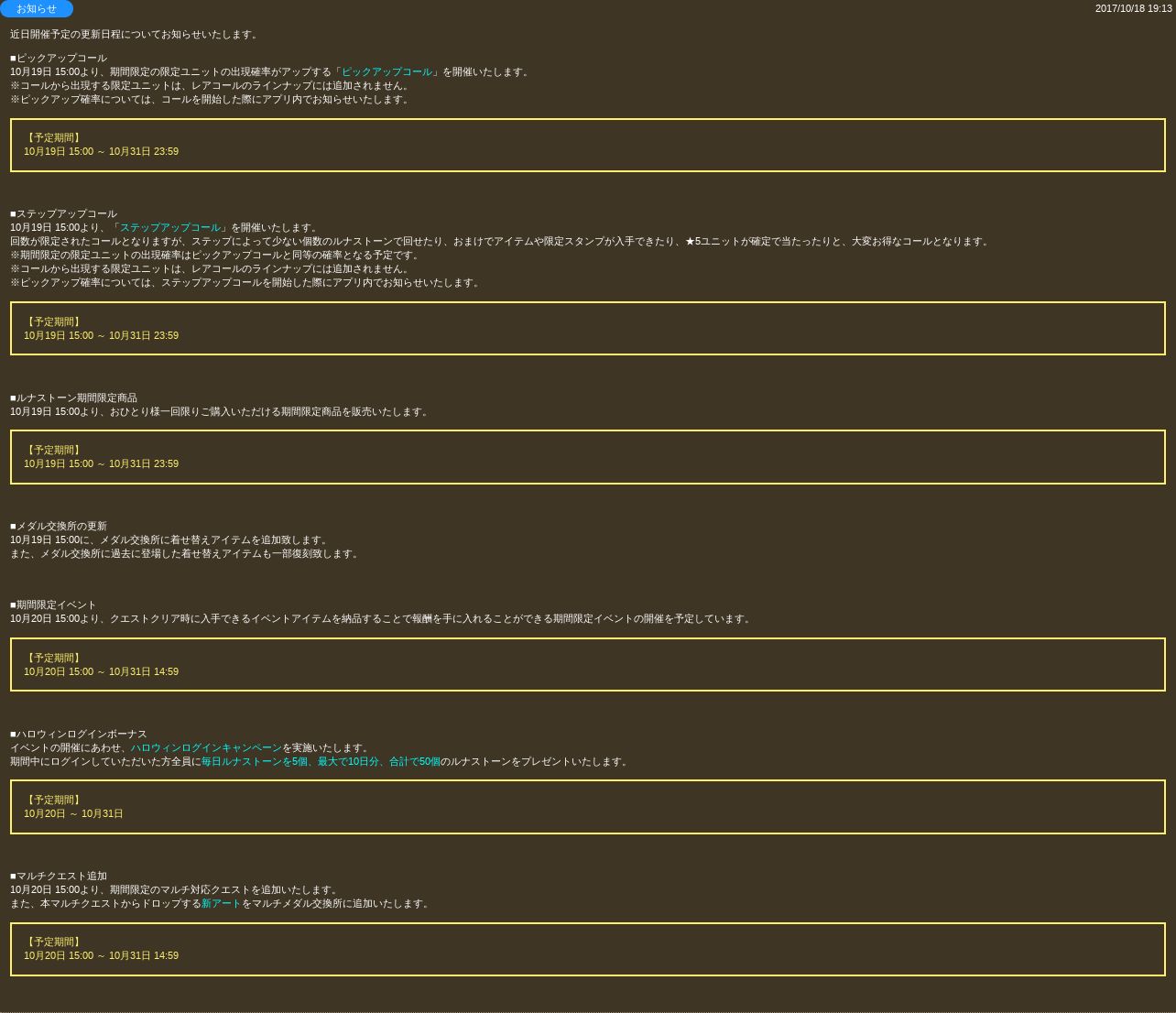This screenshot has width=1176, height=1013.
Task: Click the note ※コールから出現する限定ユニット under pickup call
Action: coord(212,86)
